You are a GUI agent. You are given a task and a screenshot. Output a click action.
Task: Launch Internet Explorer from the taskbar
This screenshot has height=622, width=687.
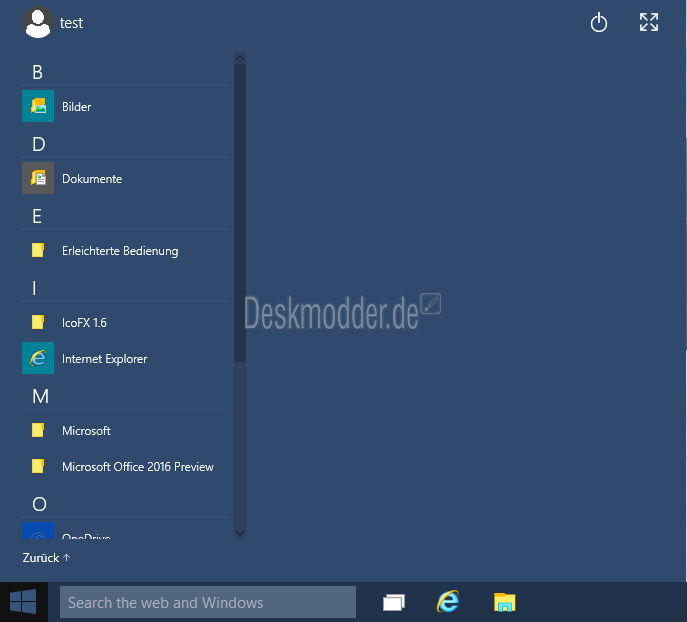click(447, 602)
